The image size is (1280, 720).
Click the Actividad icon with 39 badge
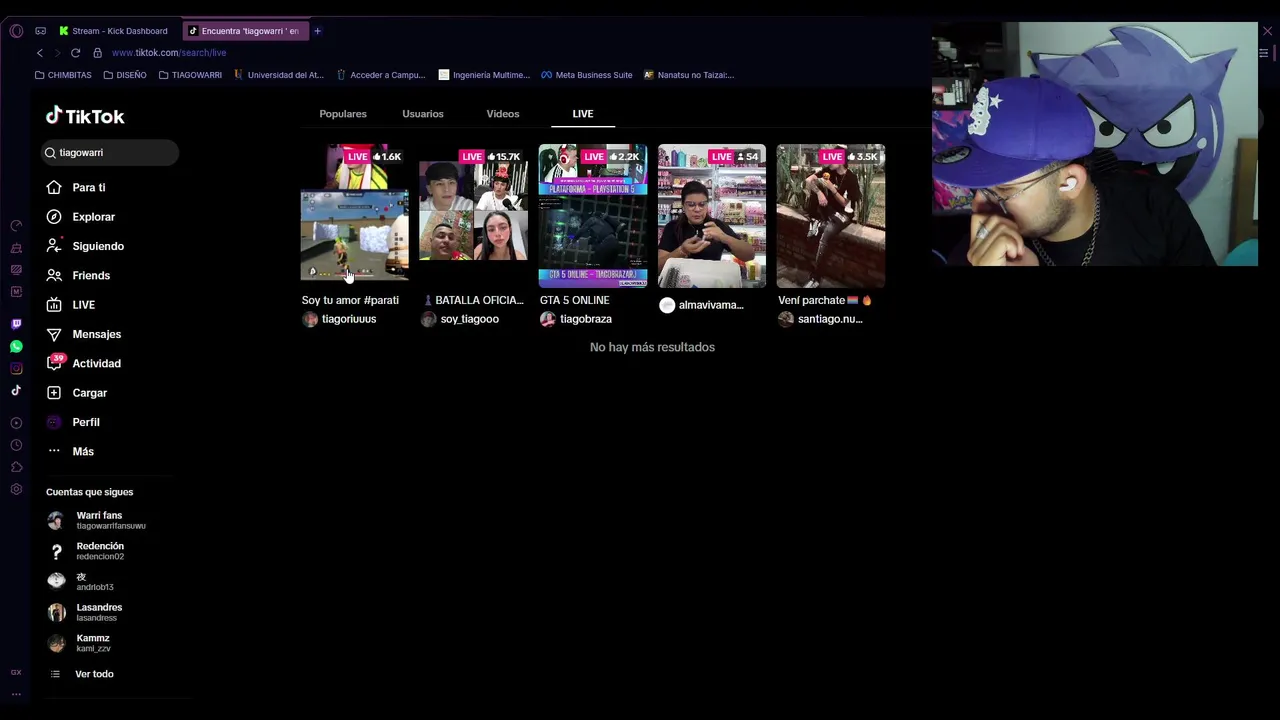pos(54,363)
